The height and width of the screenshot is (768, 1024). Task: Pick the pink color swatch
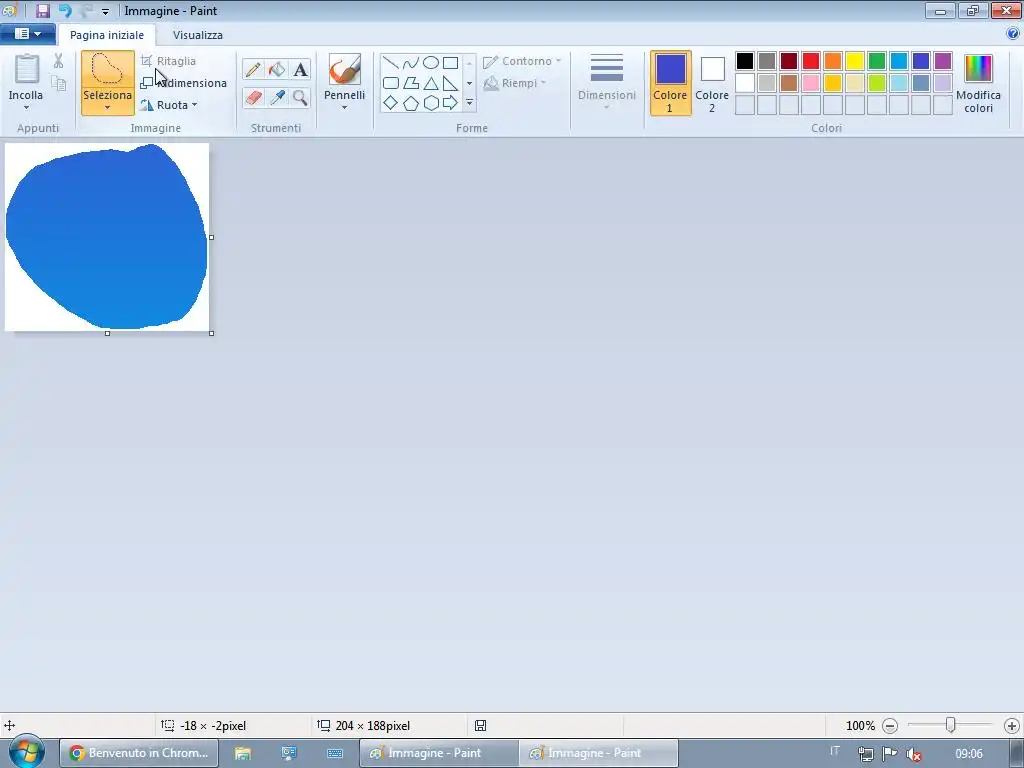coord(811,83)
